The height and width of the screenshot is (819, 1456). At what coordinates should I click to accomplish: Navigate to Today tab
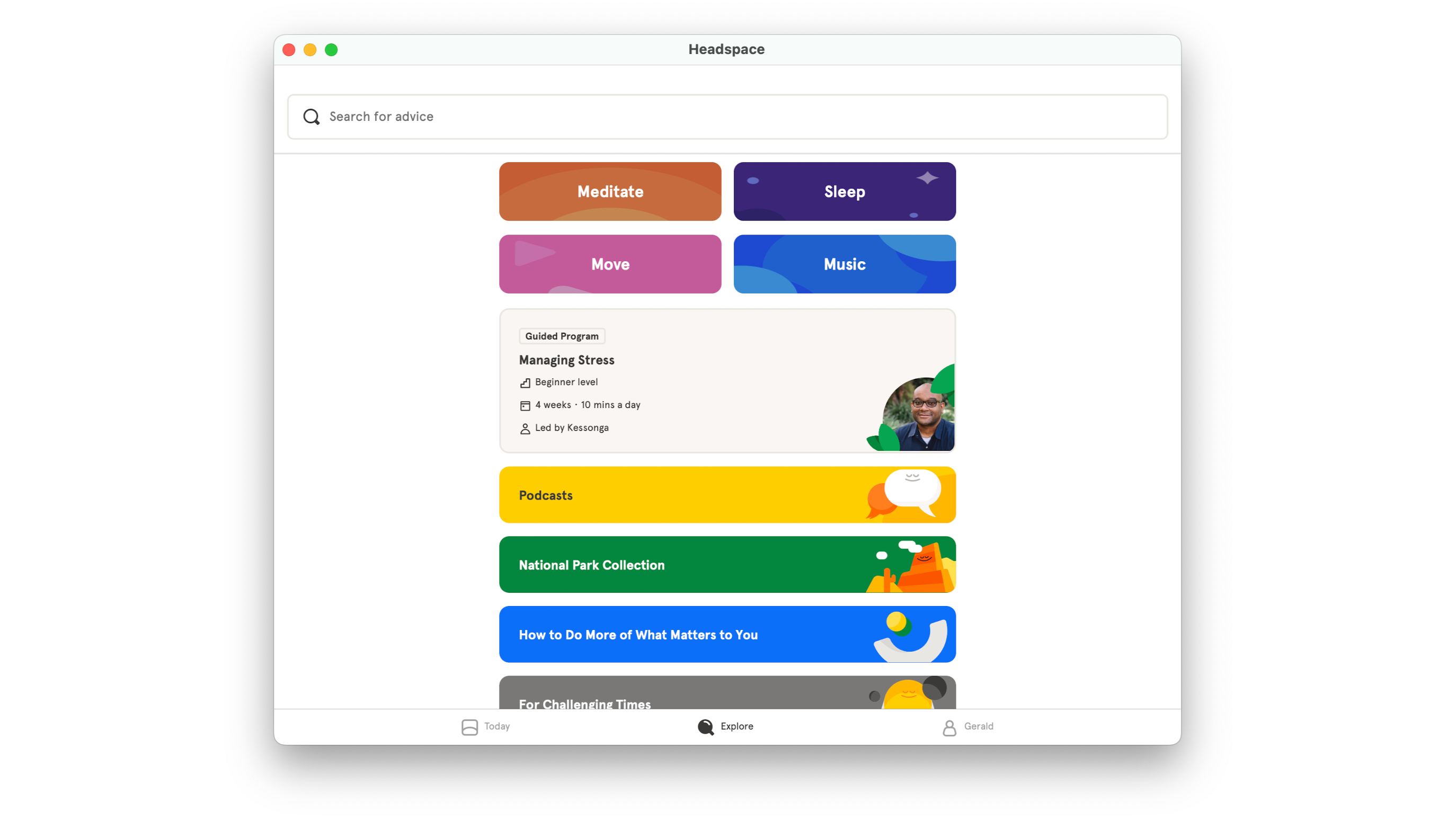(485, 726)
